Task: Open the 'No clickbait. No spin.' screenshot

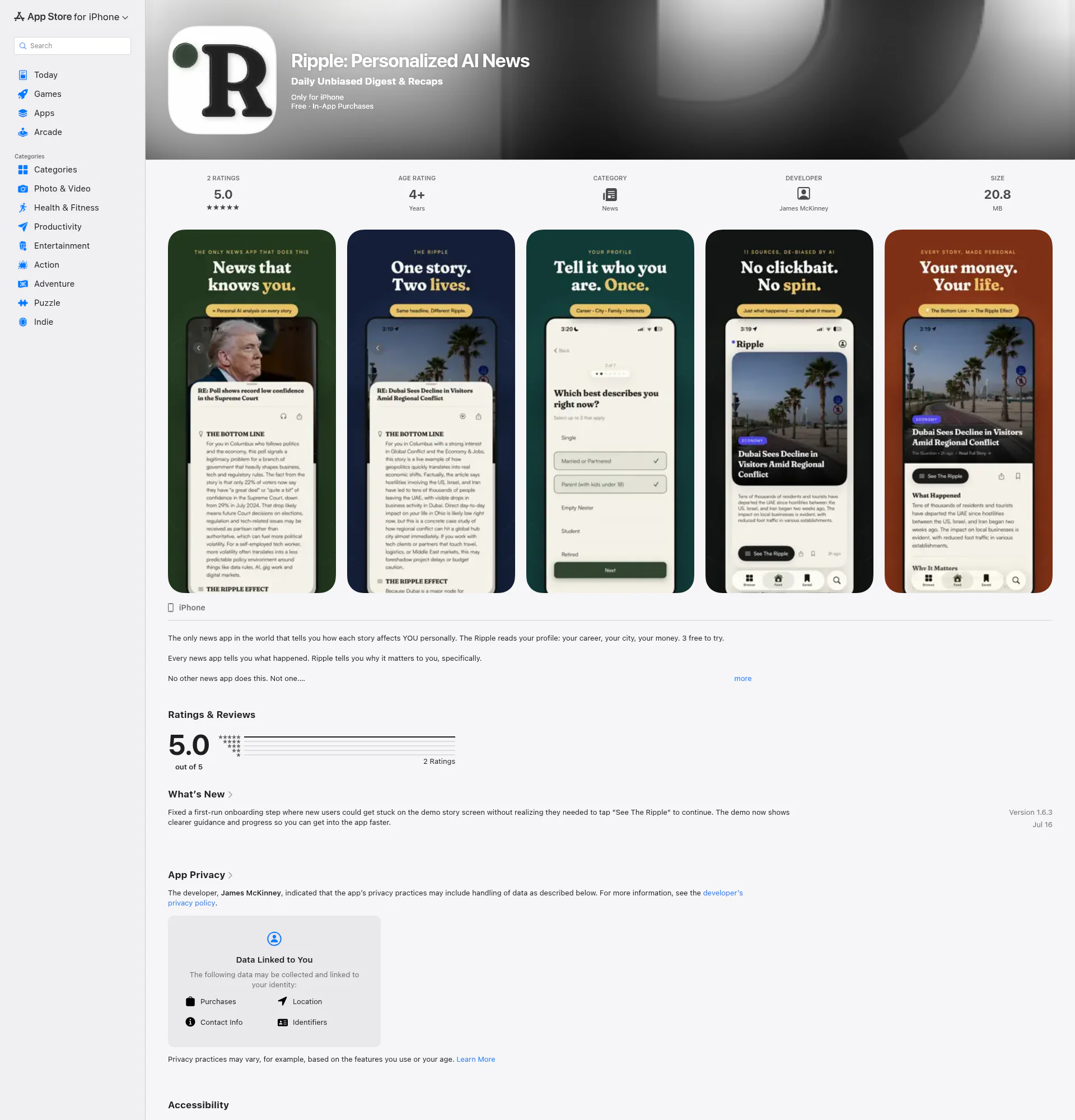Action: pos(789,412)
